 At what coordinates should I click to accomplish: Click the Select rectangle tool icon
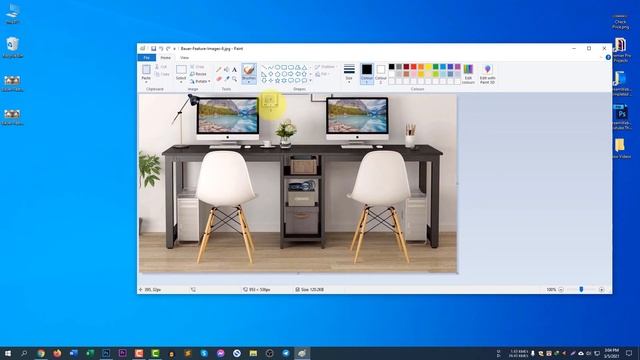181,69
